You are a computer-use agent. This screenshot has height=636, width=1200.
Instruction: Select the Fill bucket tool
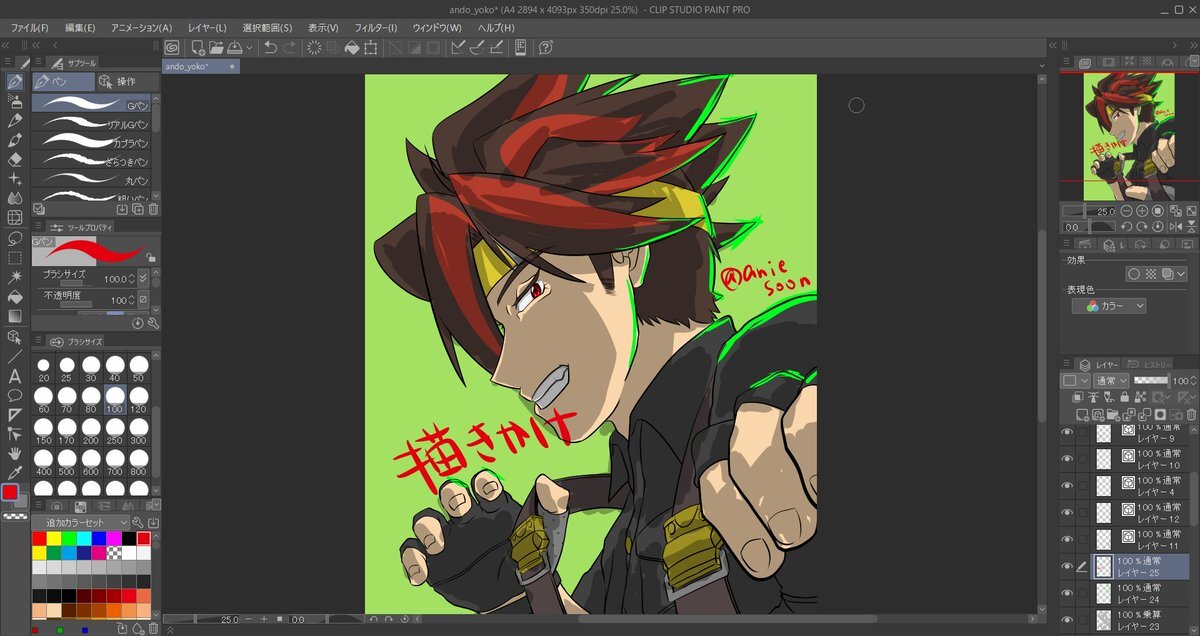click(15, 297)
